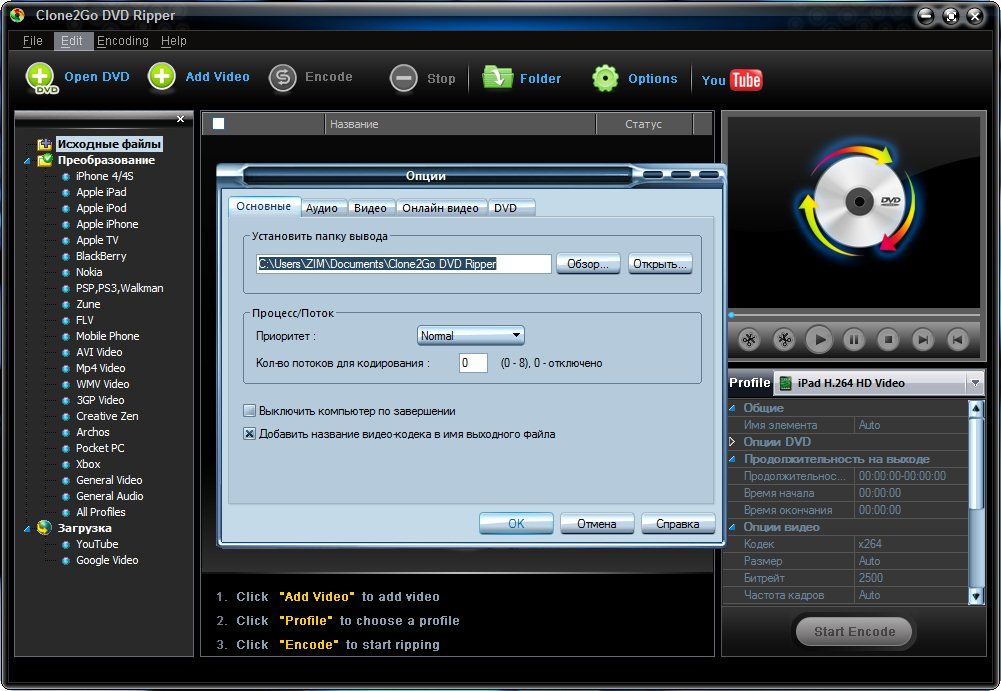The image size is (1001, 691).
Task: Confirm options with OK button
Action: click(x=516, y=524)
